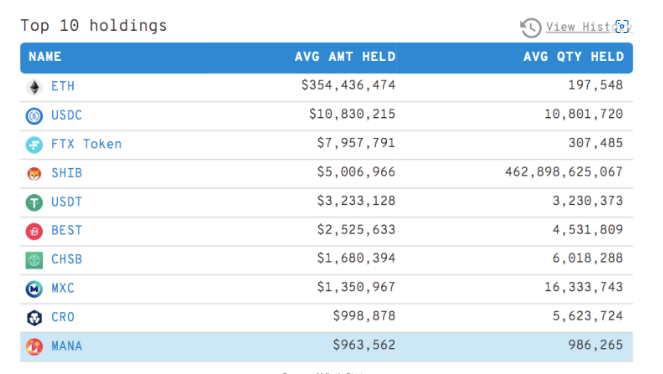Sort by AVG QTY HELD column header

[573, 57]
